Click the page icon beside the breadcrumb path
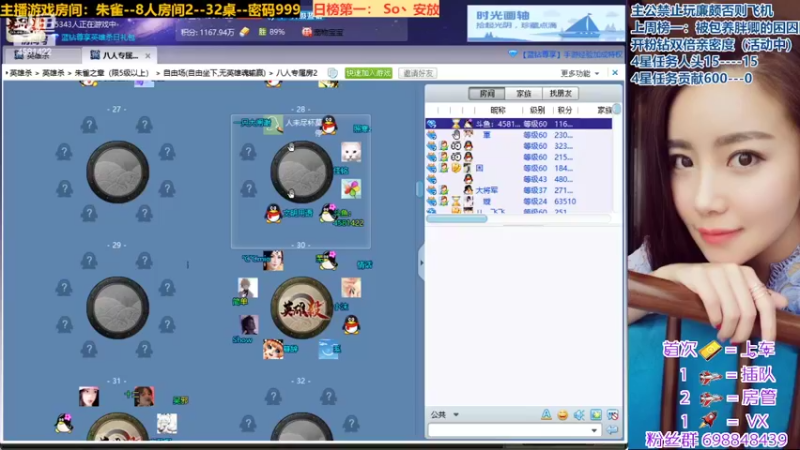This screenshot has height=450, width=800. [x=333, y=73]
